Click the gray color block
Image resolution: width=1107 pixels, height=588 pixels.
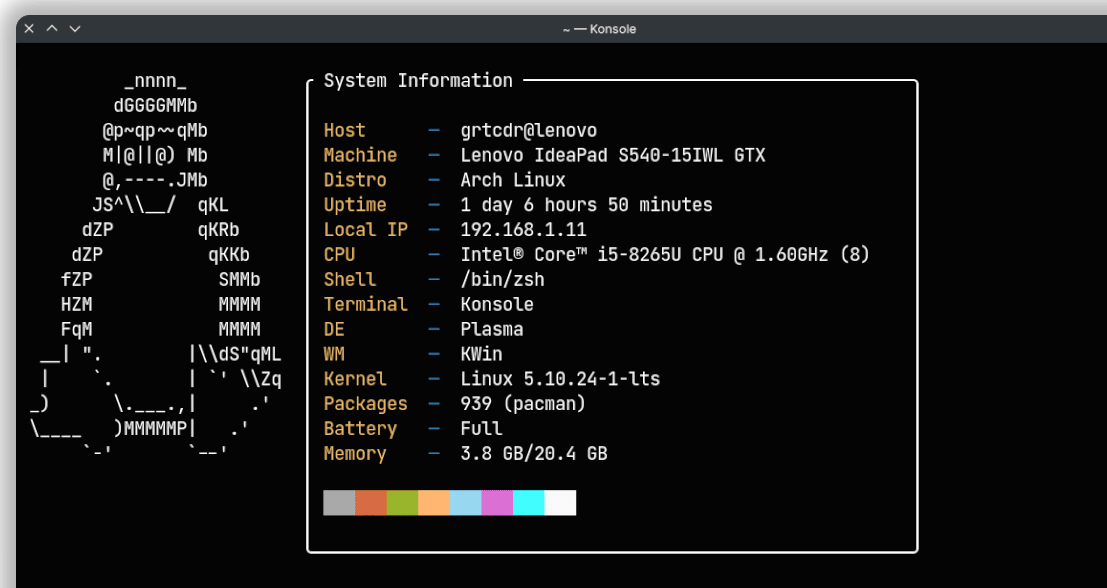tap(339, 503)
